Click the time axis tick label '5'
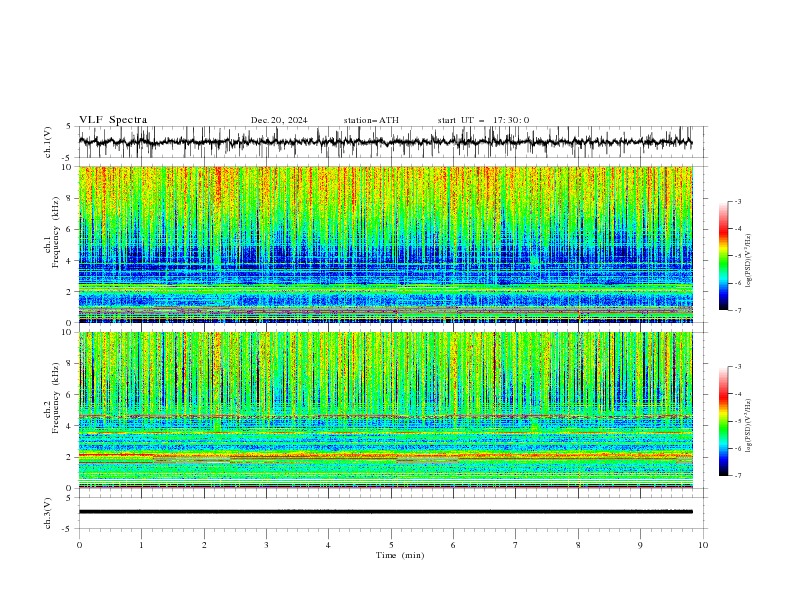Screen dimensions: 792x612 [x=391, y=545]
